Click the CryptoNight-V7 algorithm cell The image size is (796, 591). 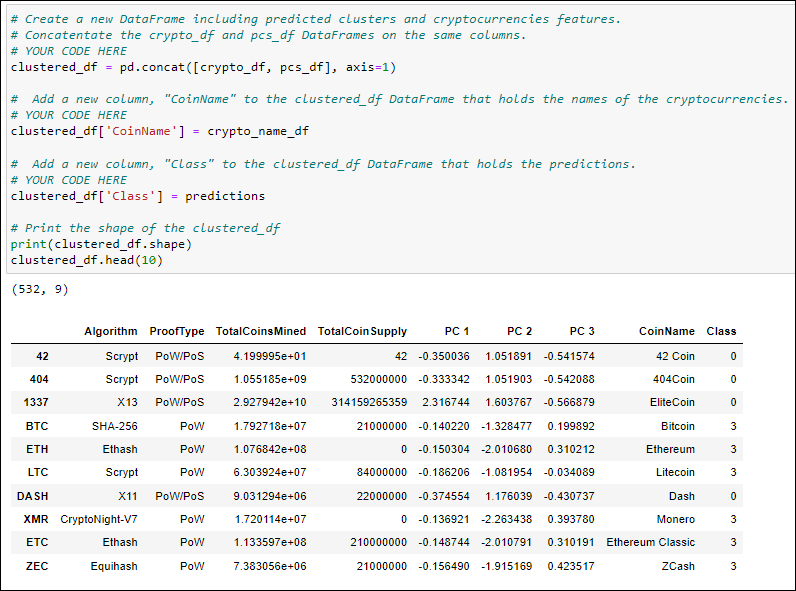click(x=99, y=519)
